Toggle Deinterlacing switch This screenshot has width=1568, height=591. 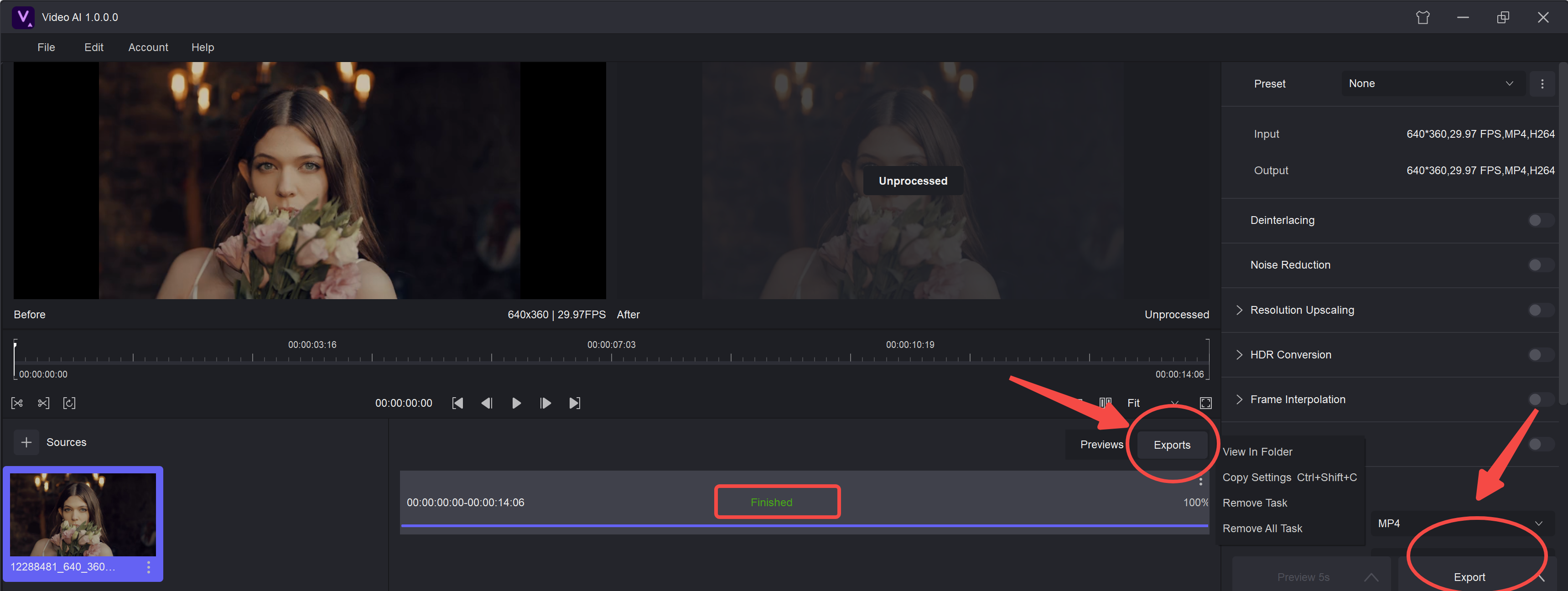click(x=1540, y=220)
